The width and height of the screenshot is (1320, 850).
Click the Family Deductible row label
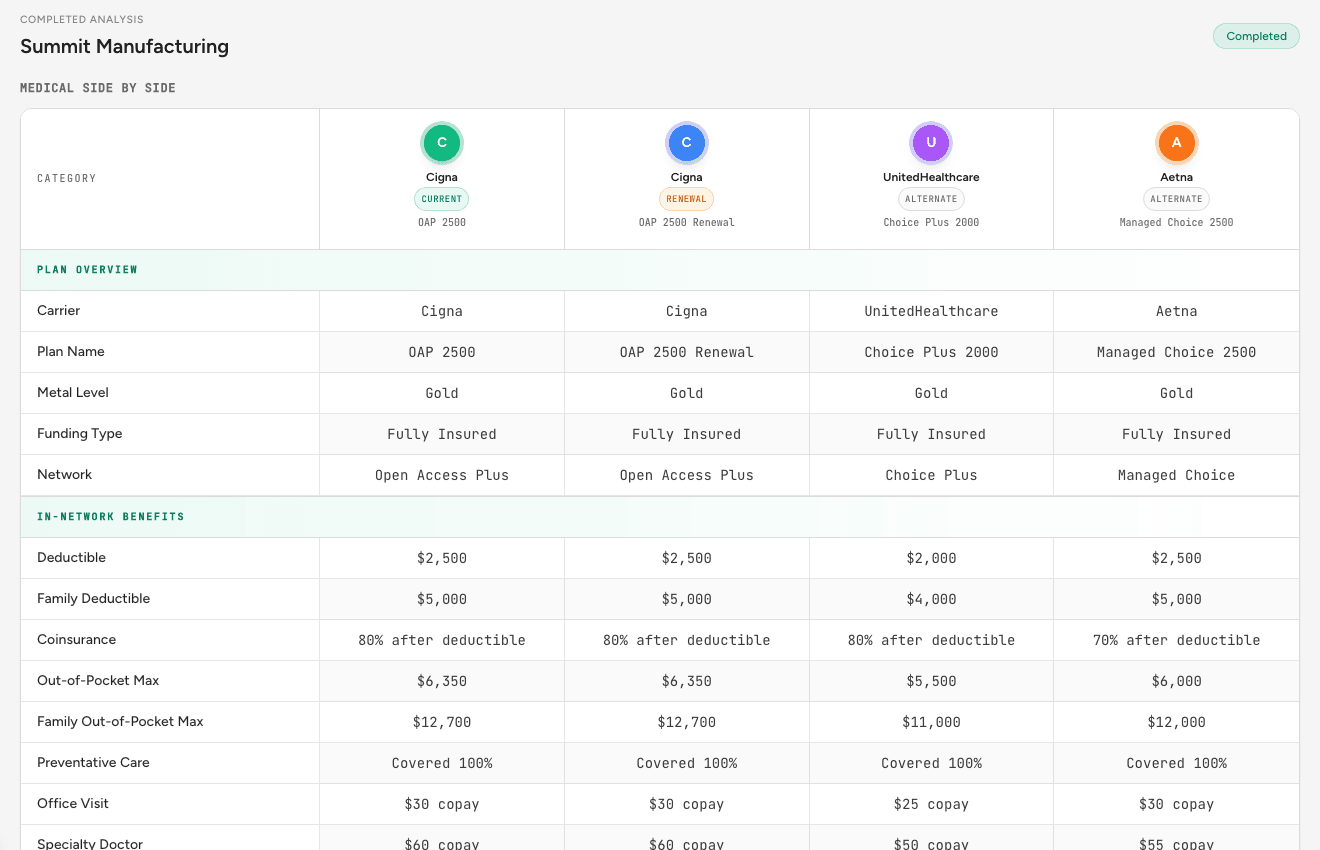pos(93,599)
